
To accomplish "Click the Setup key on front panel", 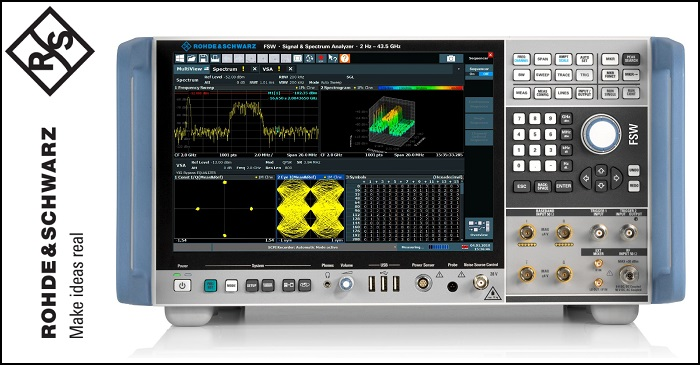I will click(x=252, y=286).
